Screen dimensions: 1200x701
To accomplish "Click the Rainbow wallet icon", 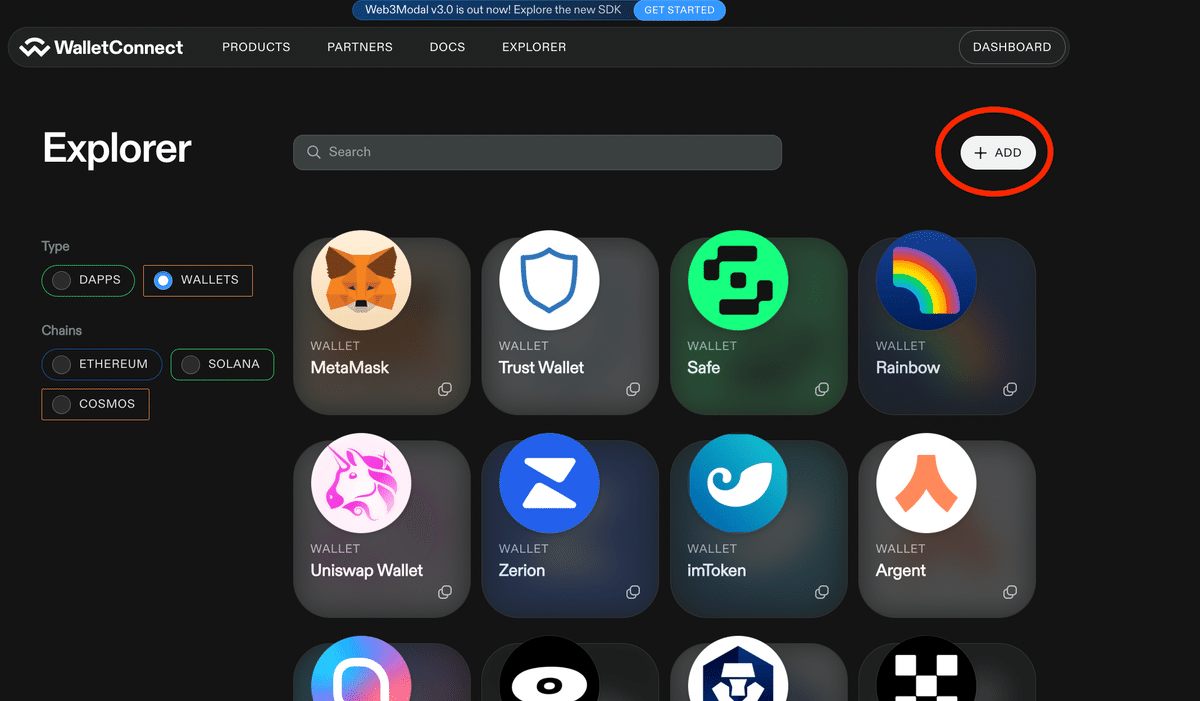I will [926, 280].
